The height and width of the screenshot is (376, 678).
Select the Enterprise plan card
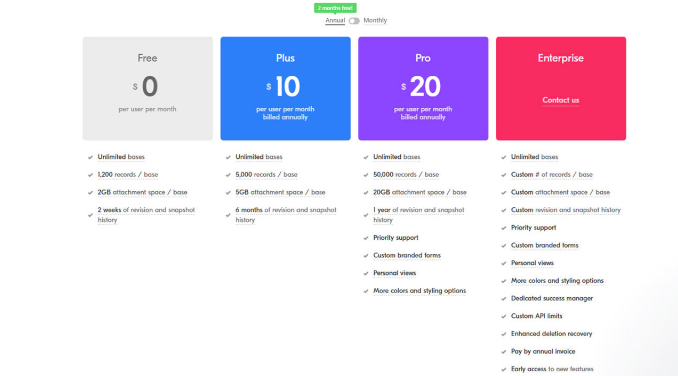561,89
